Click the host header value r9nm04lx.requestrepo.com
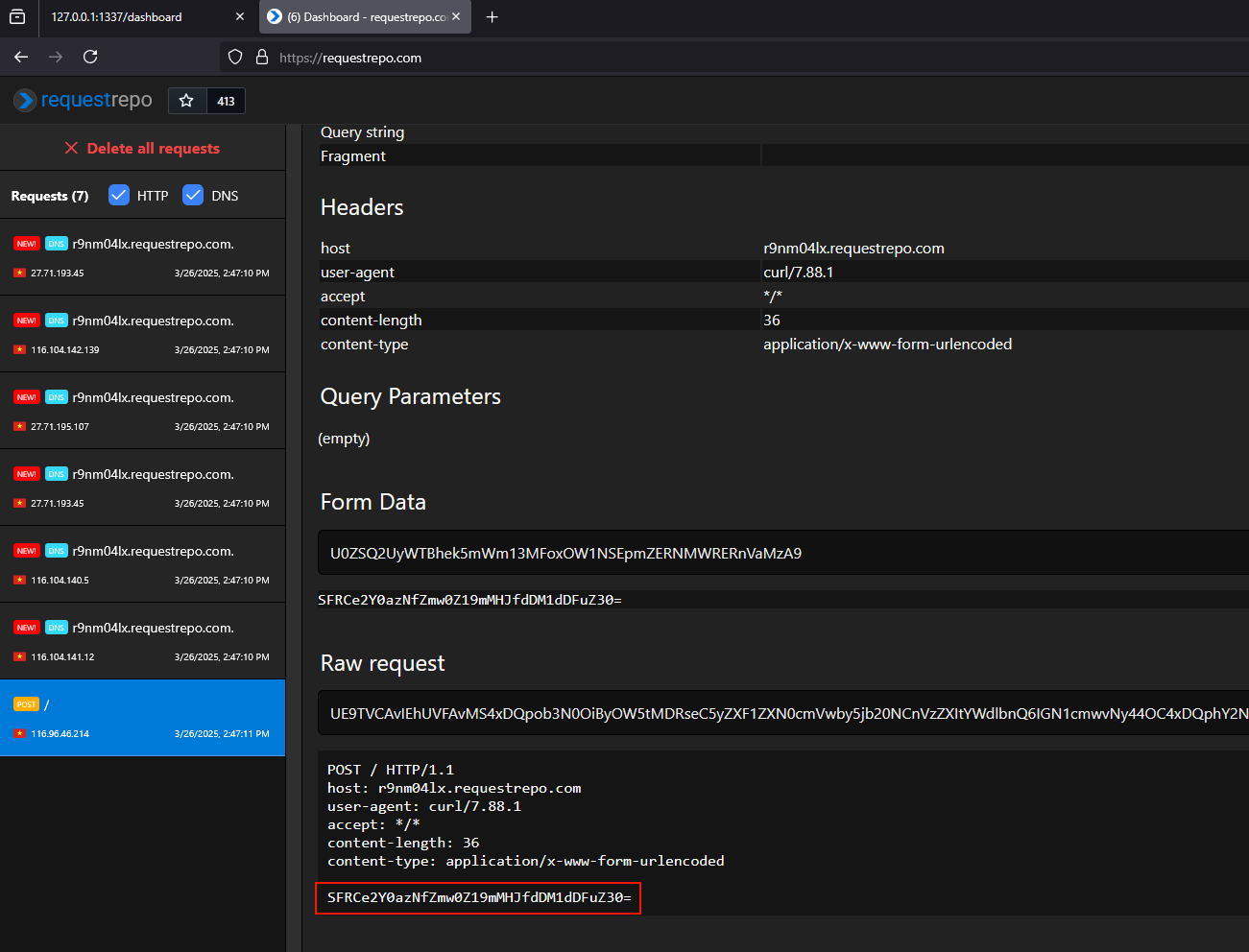Viewport: 1249px width, 952px height. click(854, 249)
